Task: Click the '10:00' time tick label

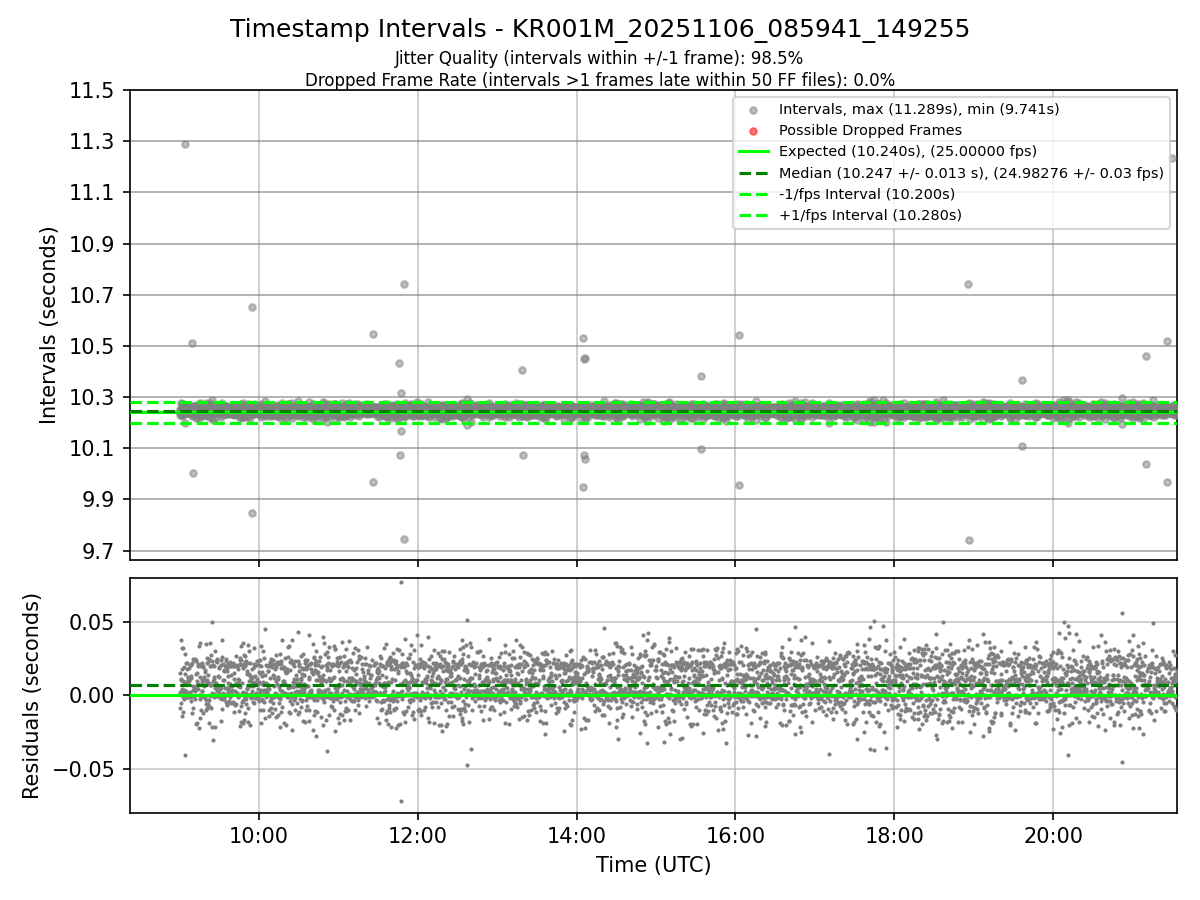Action: pyautogui.click(x=259, y=835)
